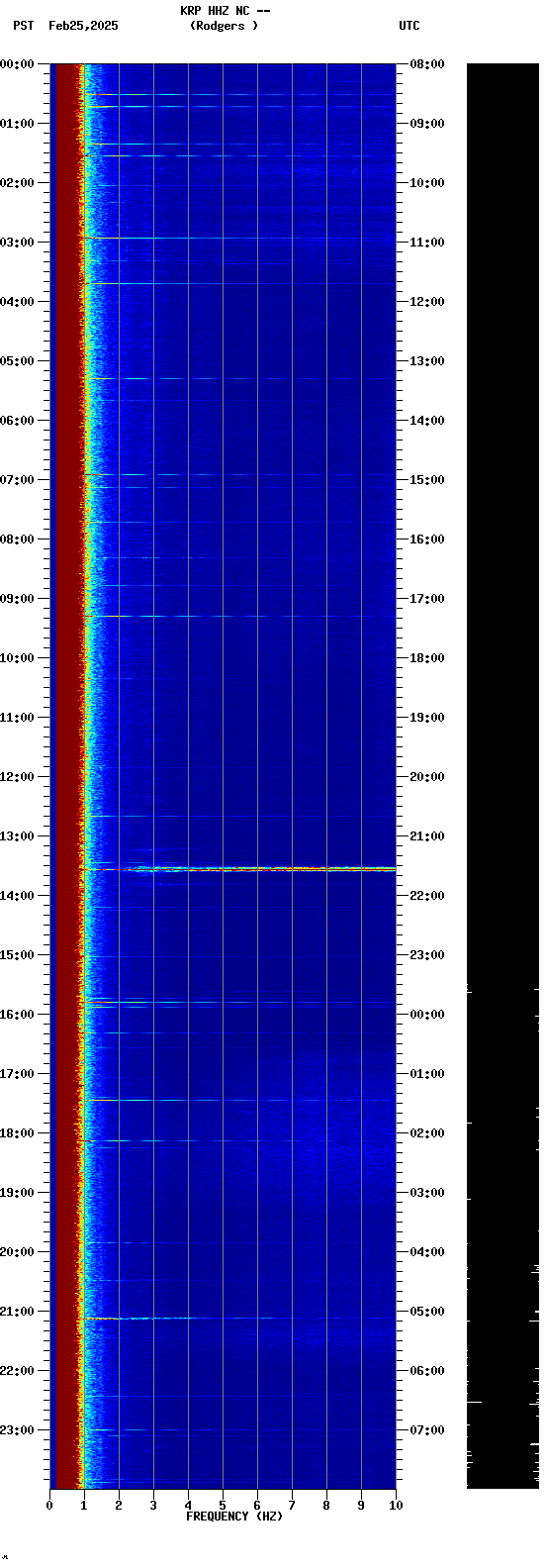The image size is (546, 1568).
Task: Select 22:00 on the PST axis
Action: (17, 1371)
